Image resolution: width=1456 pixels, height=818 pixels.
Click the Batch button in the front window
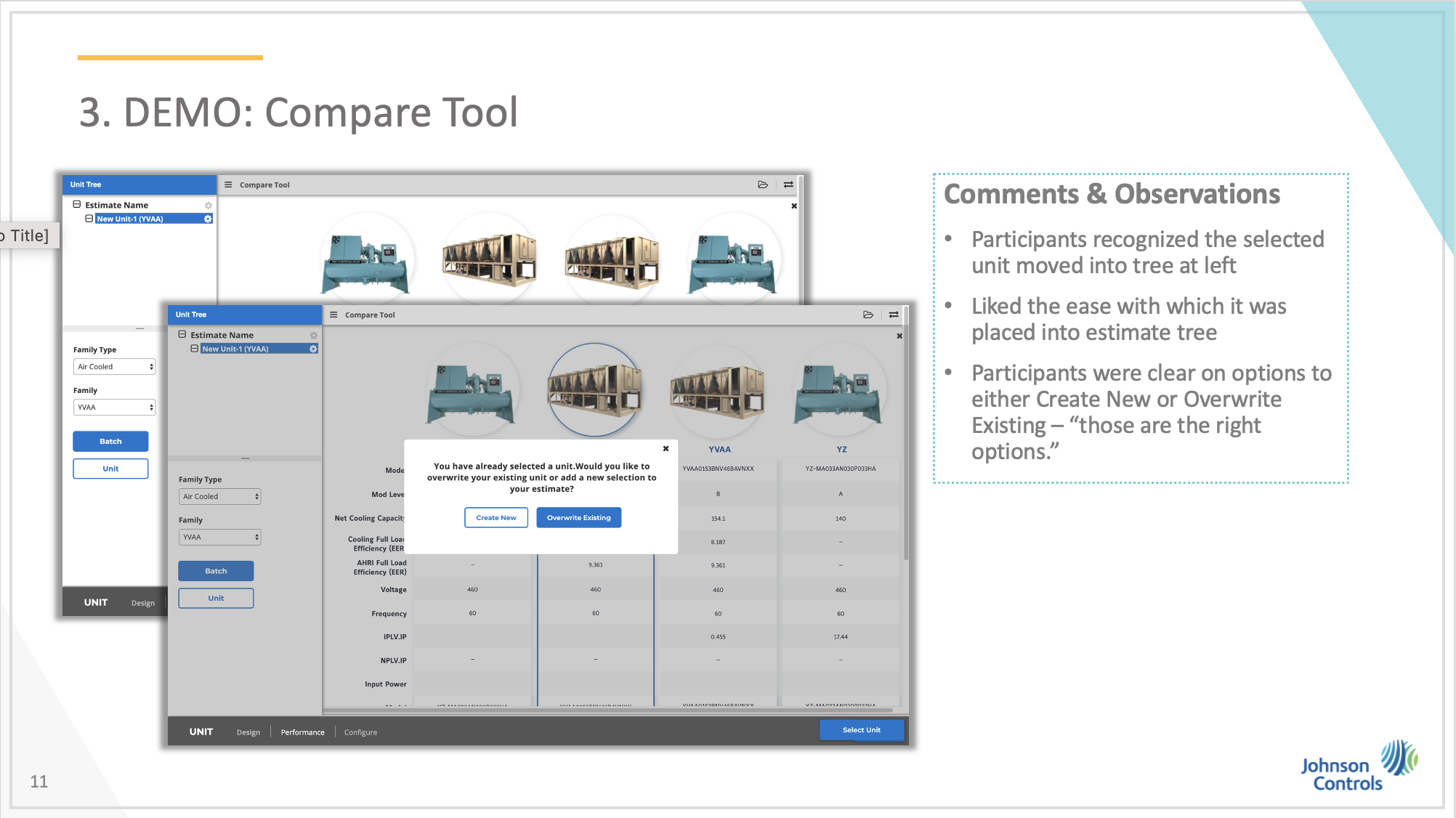216,571
